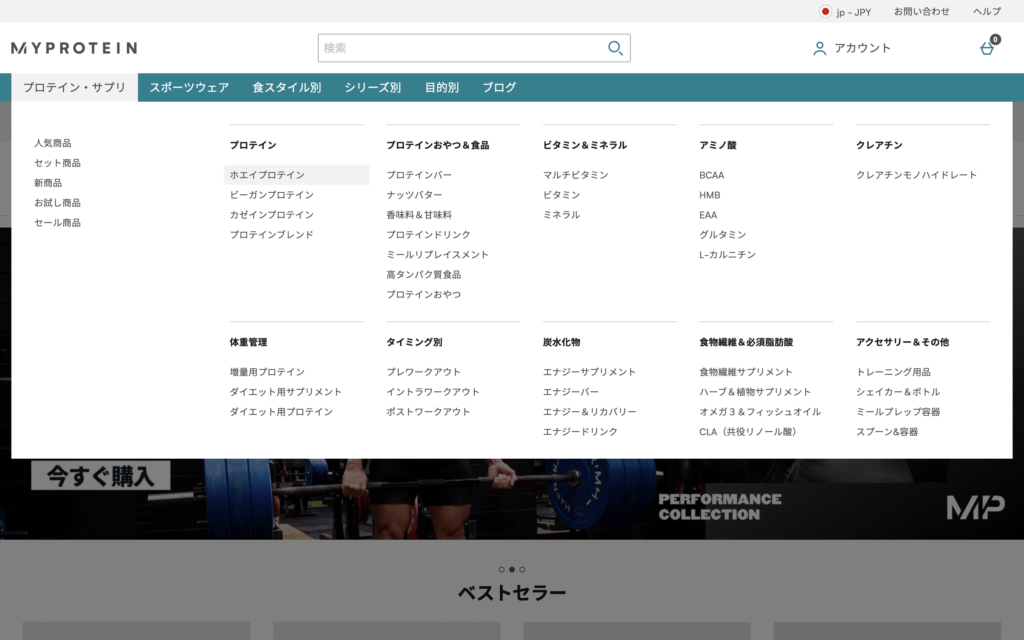Select マルチビタミン
Screen dimensions: 1024x640
pyautogui.click(x=575, y=175)
